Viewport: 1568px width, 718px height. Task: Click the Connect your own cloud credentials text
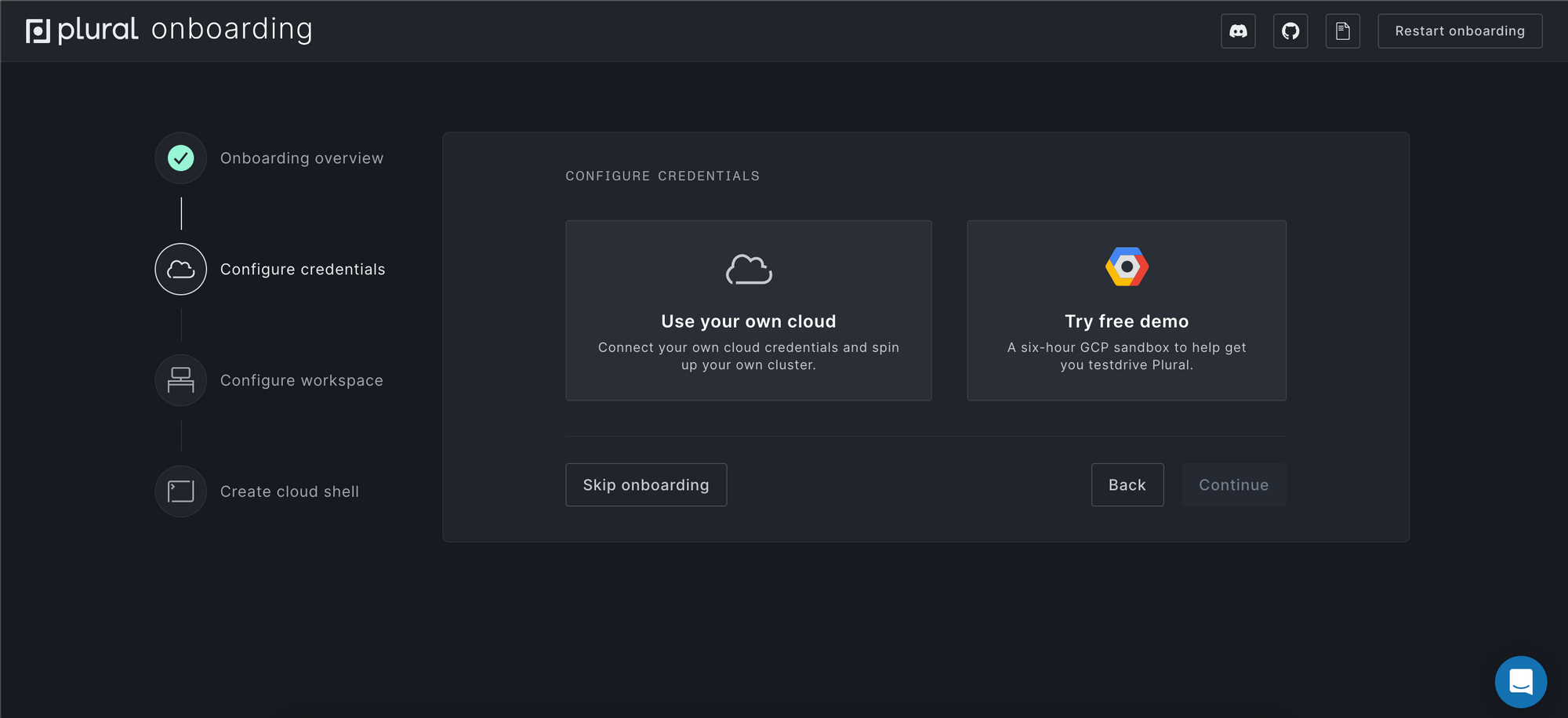click(749, 357)
